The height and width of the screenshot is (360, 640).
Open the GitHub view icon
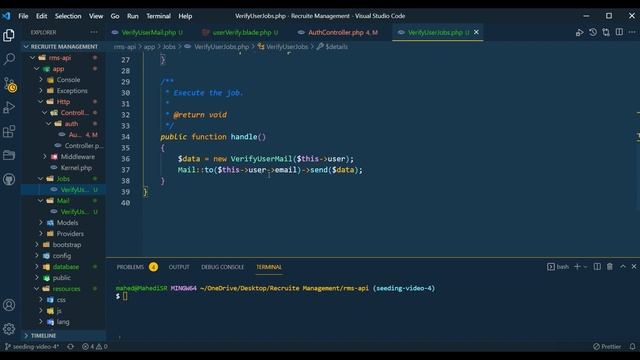point(9,179)
